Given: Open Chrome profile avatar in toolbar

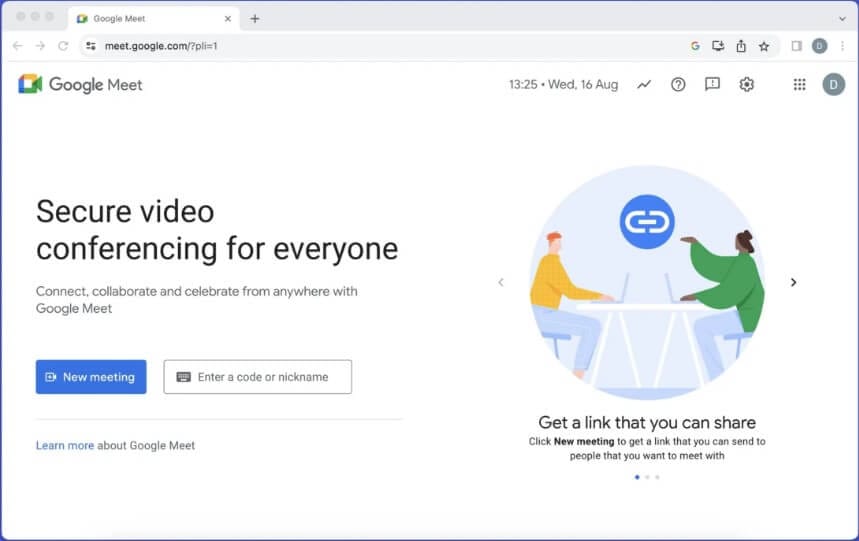Looking at the screenshot, I should coord(820,46).
